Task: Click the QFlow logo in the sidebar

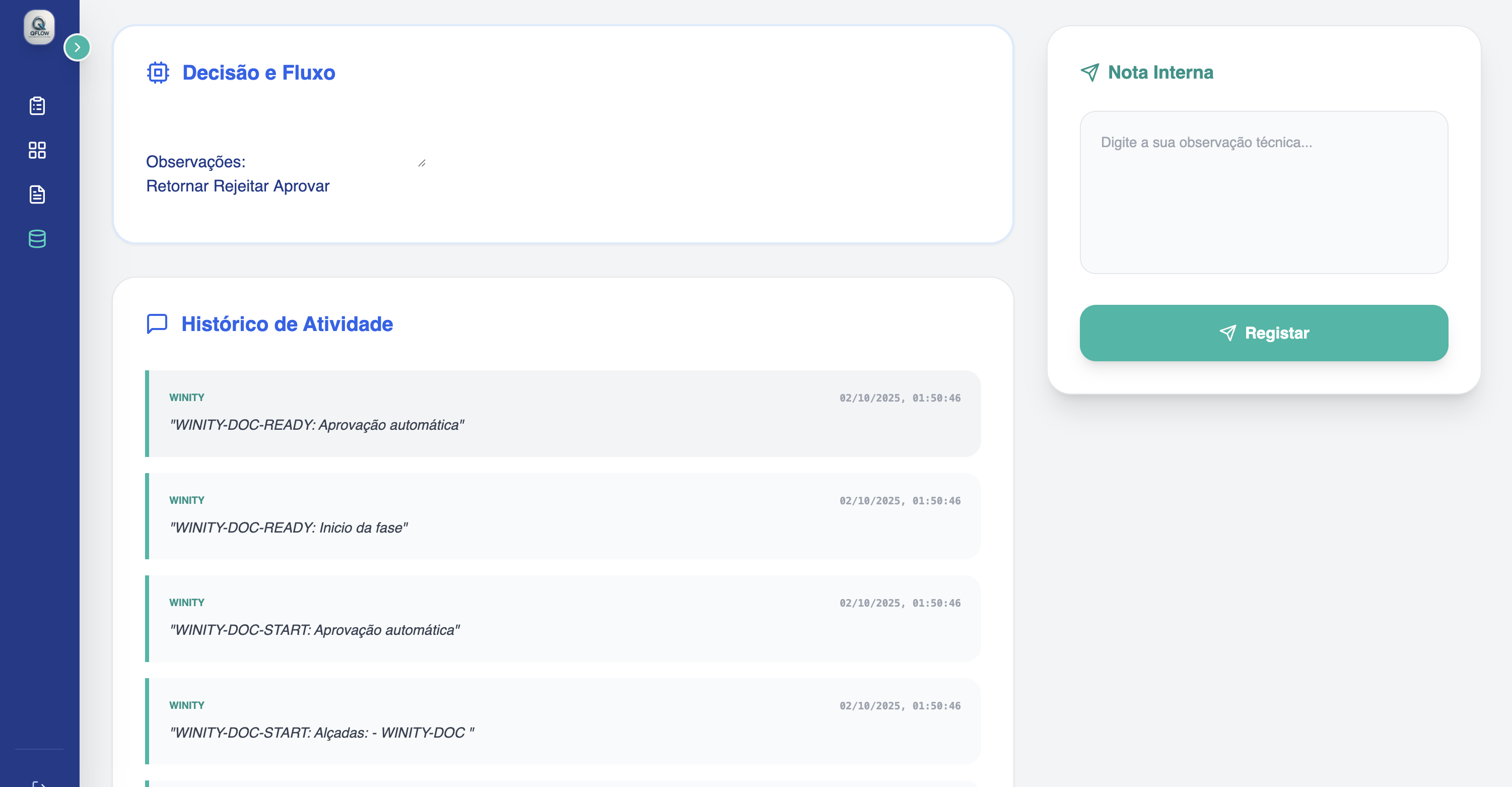Action: [x=39, y=27]
